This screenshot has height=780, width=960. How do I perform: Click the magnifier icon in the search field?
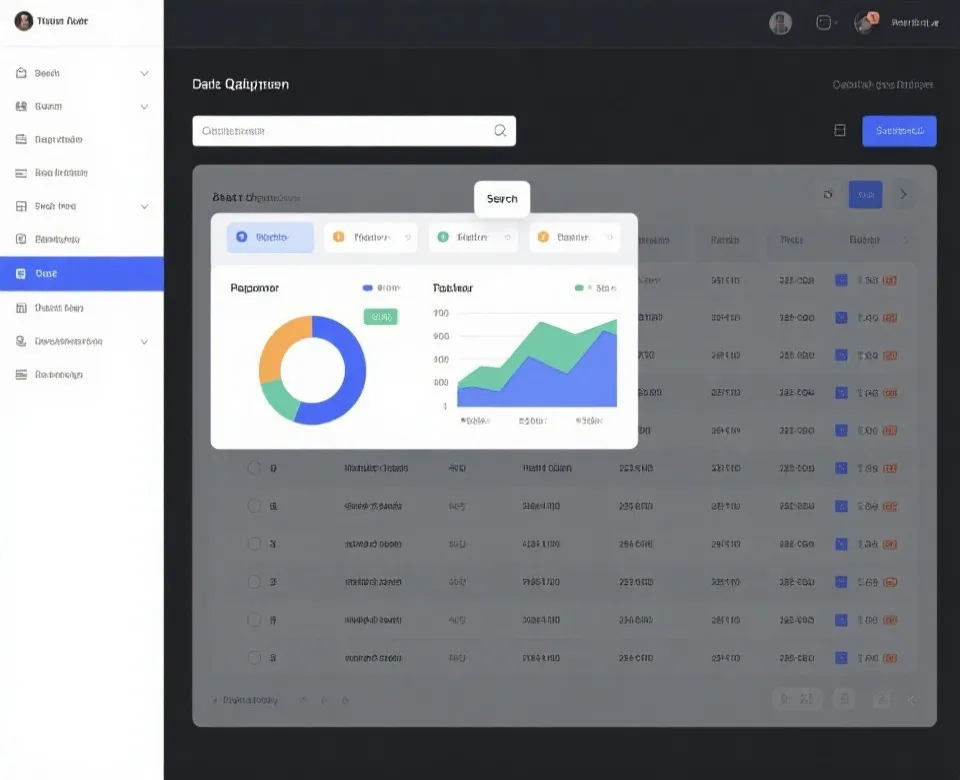tap(500, 131)
